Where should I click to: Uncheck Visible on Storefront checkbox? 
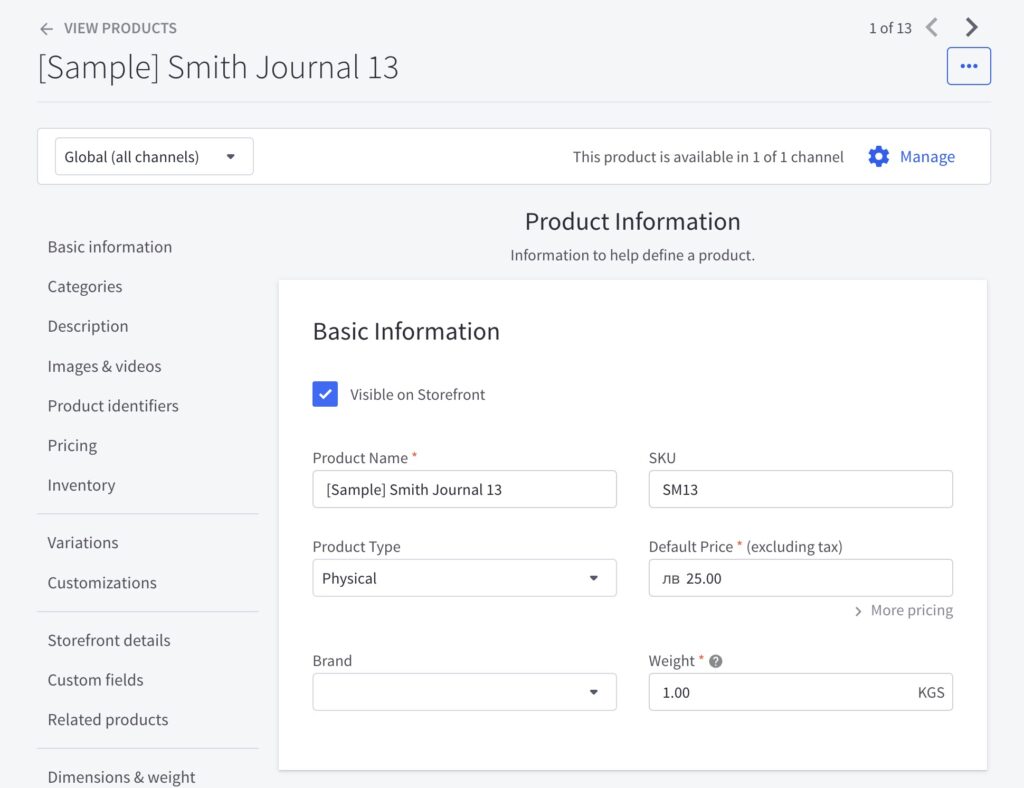click(325, 394)
